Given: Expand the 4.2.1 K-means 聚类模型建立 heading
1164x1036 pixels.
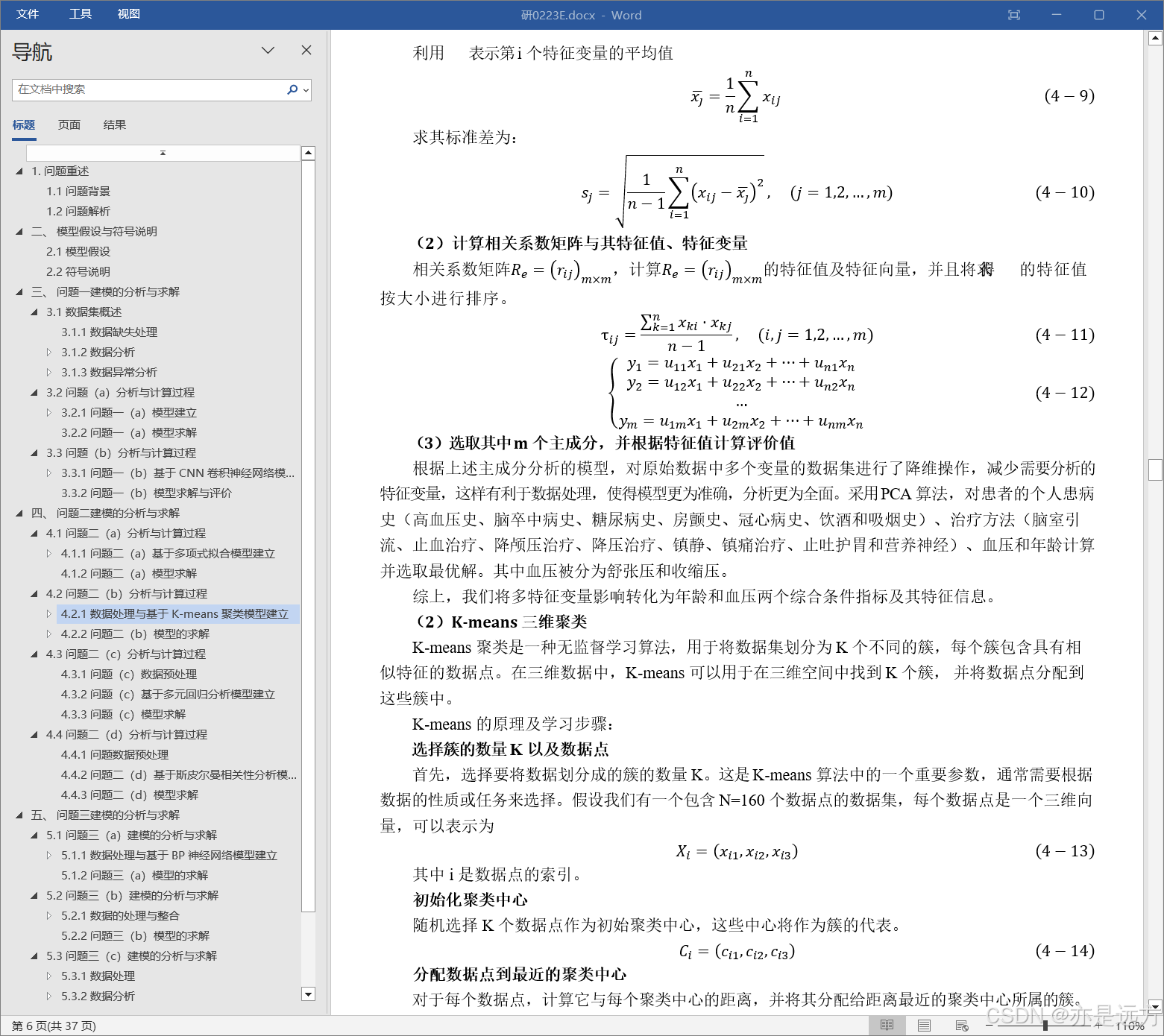Looking at the screenshot, I should 49,614.
